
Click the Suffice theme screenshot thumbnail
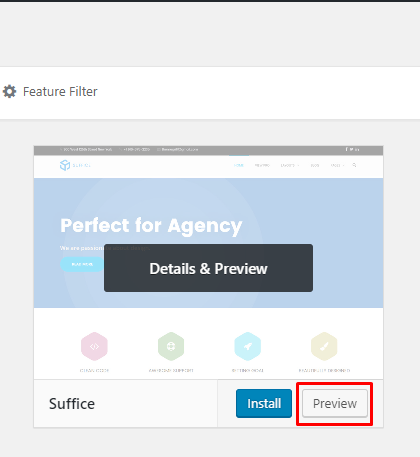[x=208, y=262]
